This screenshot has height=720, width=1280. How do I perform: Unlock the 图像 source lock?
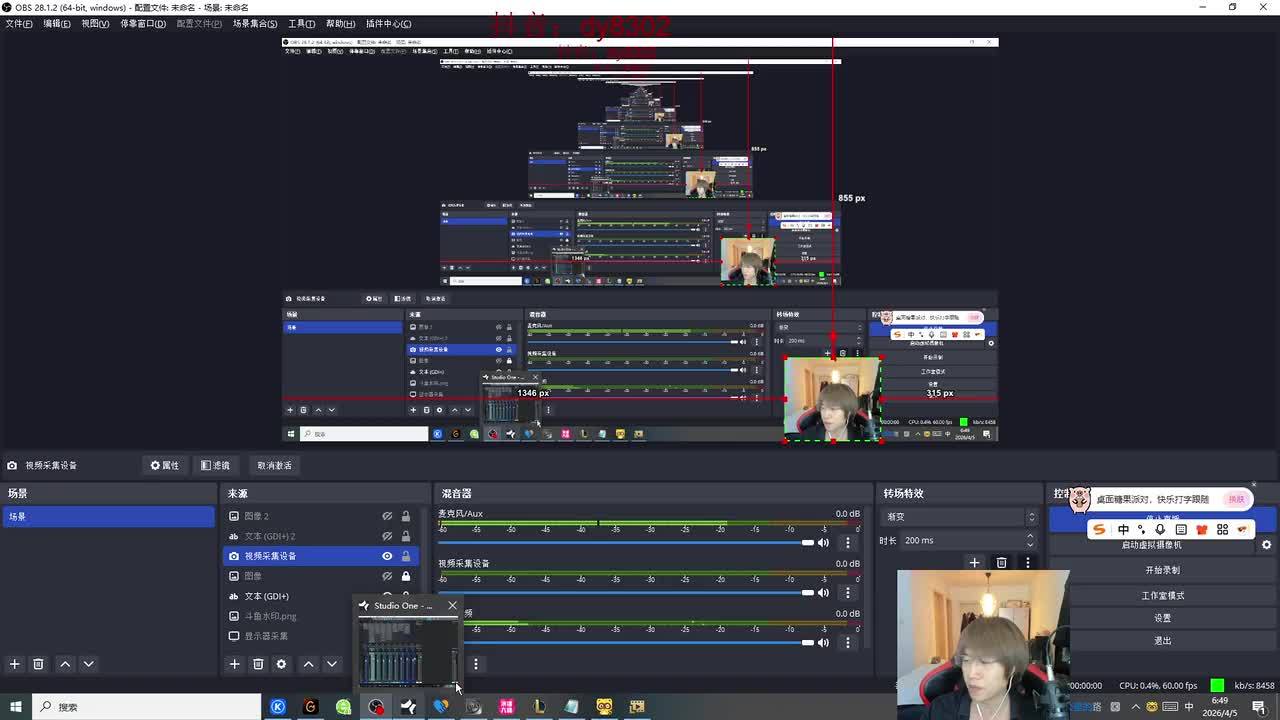405,576
